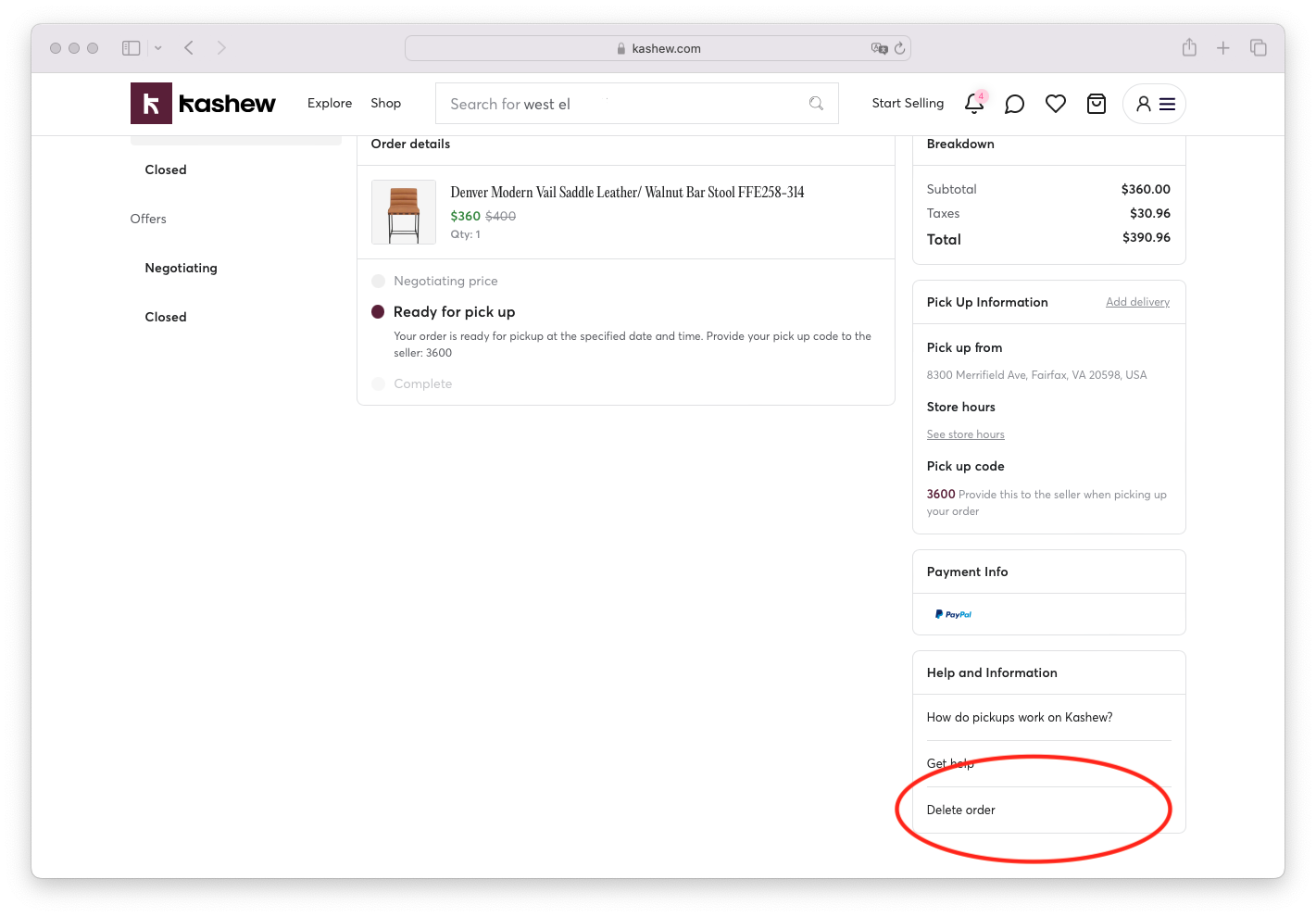Click Start Selling
Image resolution: width=1316 pixels, height=917 pixels.
pyautogui.click(x=908, y=103)
